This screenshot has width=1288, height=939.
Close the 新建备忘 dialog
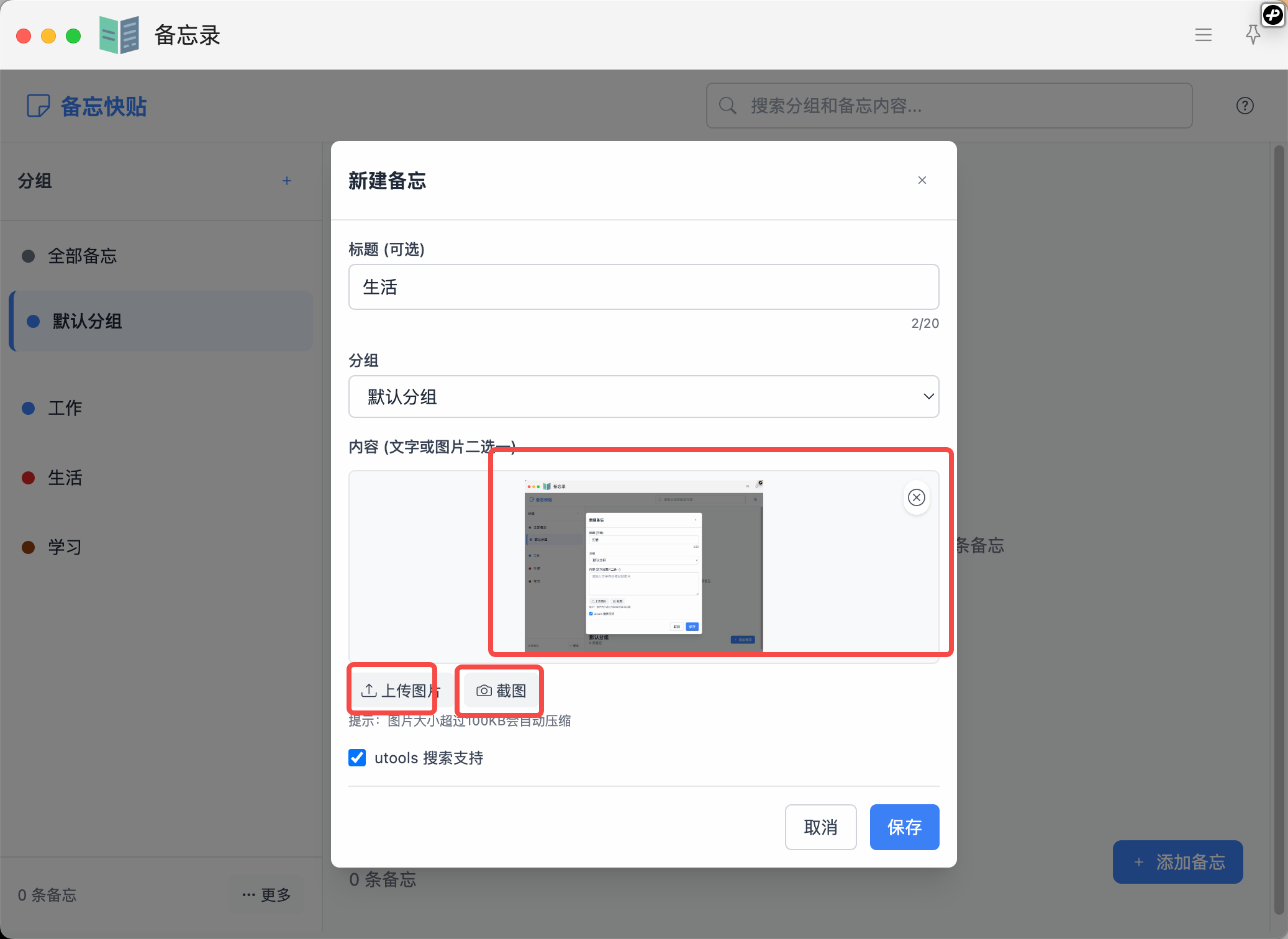922,180
